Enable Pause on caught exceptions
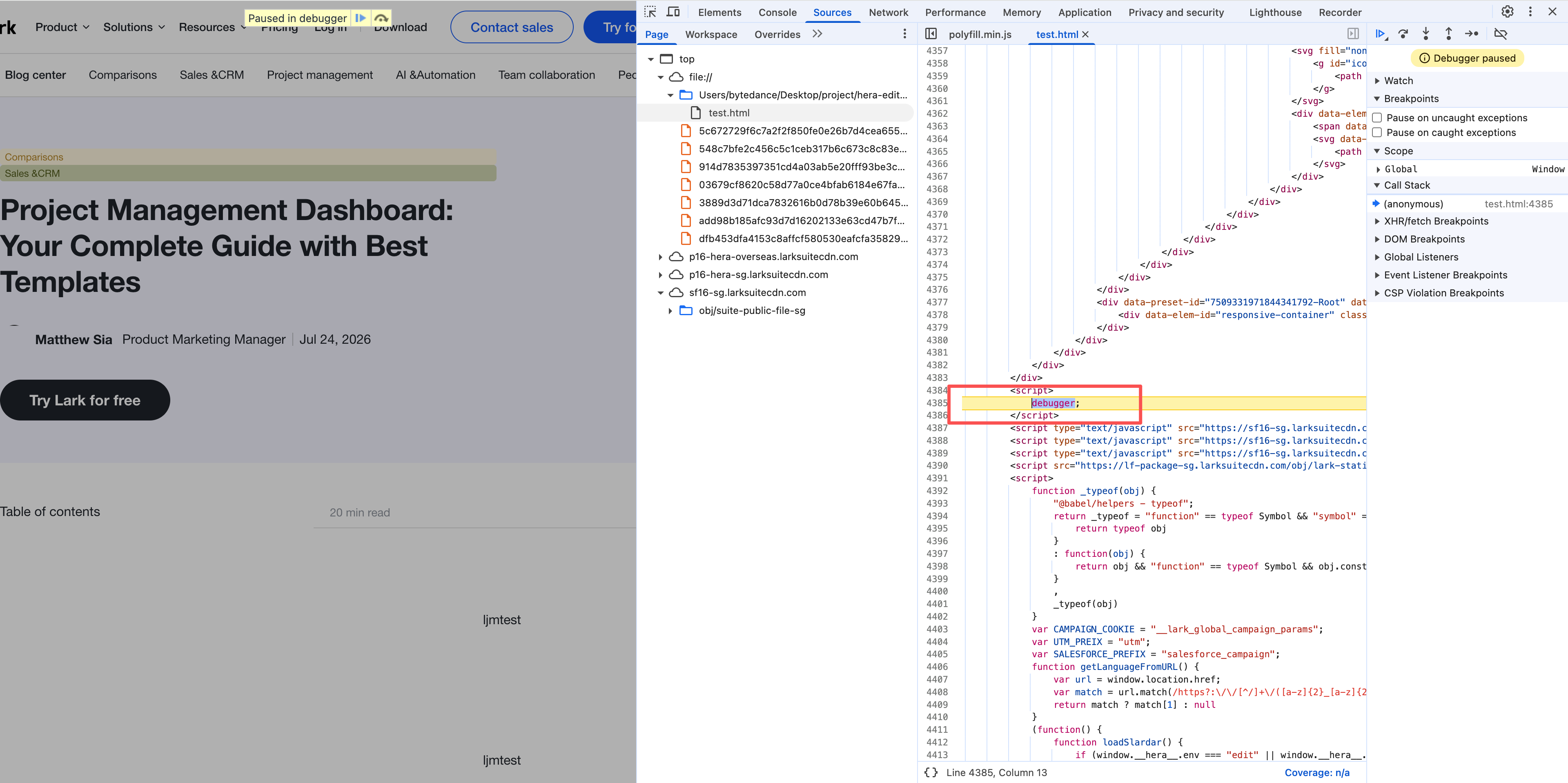 [x=1377, y=133]
